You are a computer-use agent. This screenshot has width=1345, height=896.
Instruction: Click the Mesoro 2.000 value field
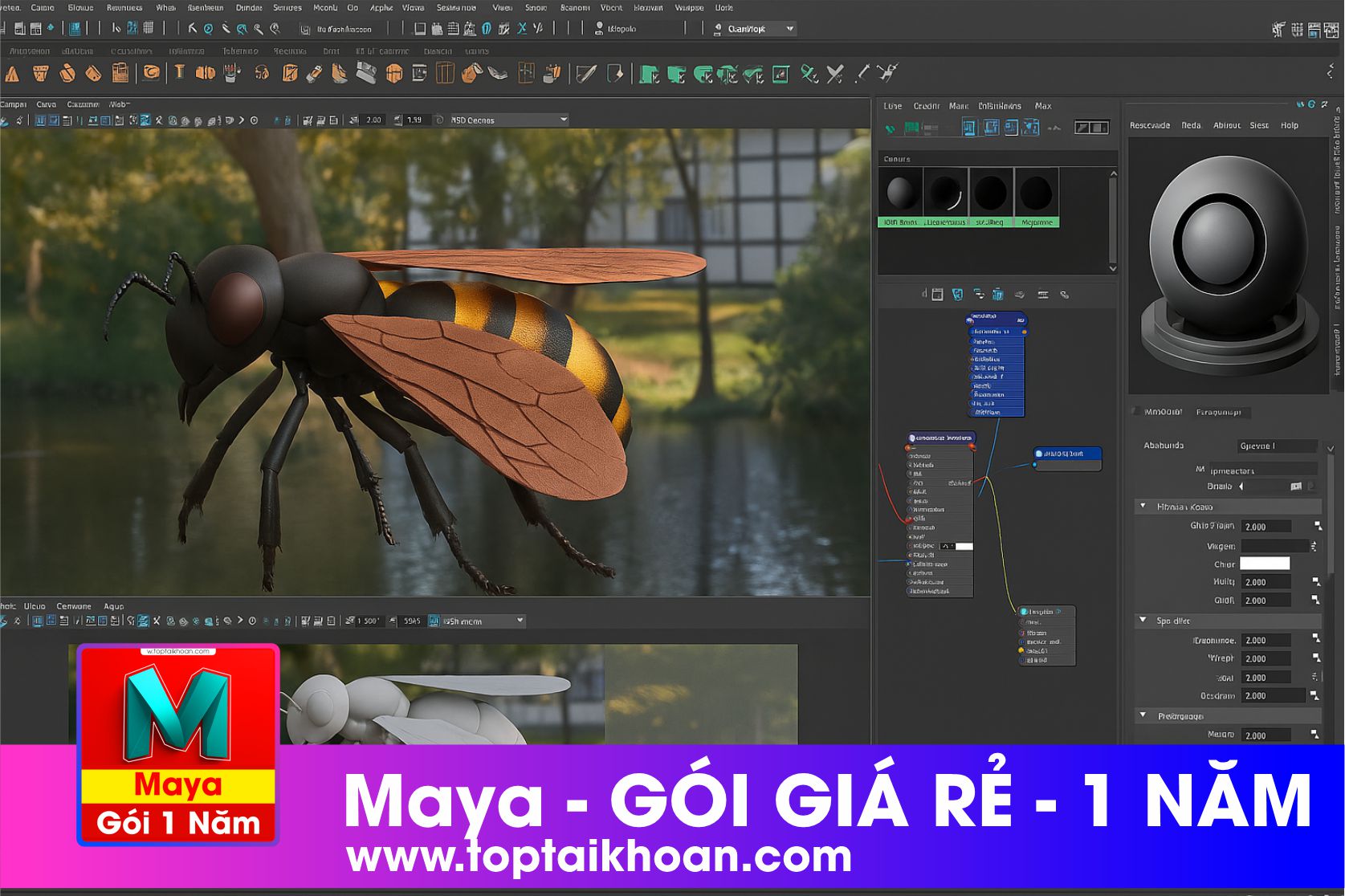click(x=1266, y=735)
